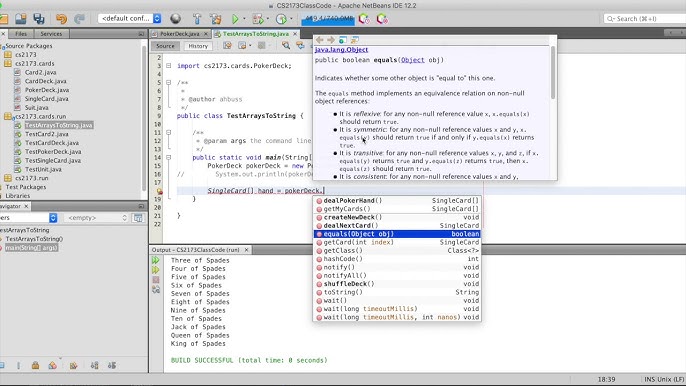Click the Clean and Build hammer icon

216,19
